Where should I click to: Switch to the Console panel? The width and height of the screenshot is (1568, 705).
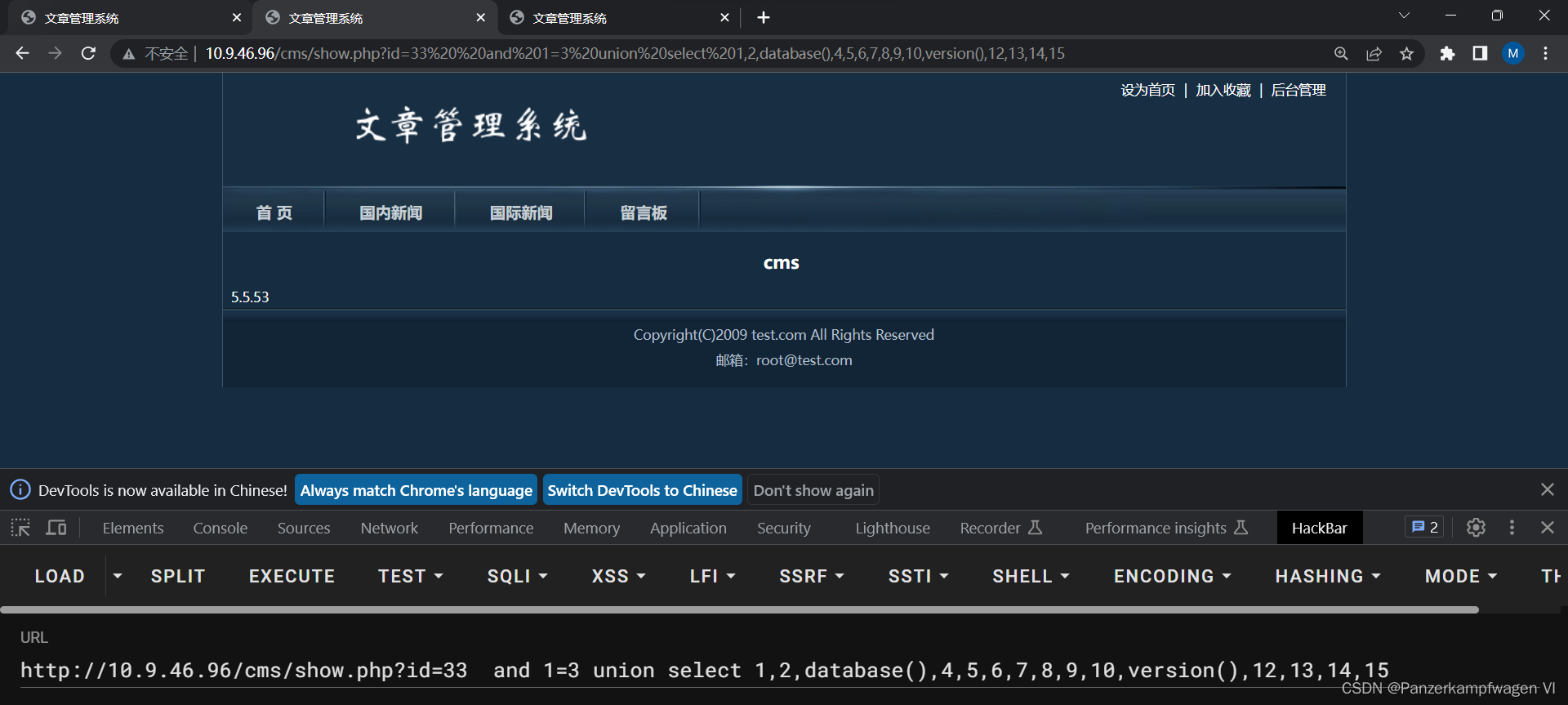tap(220, 529)
